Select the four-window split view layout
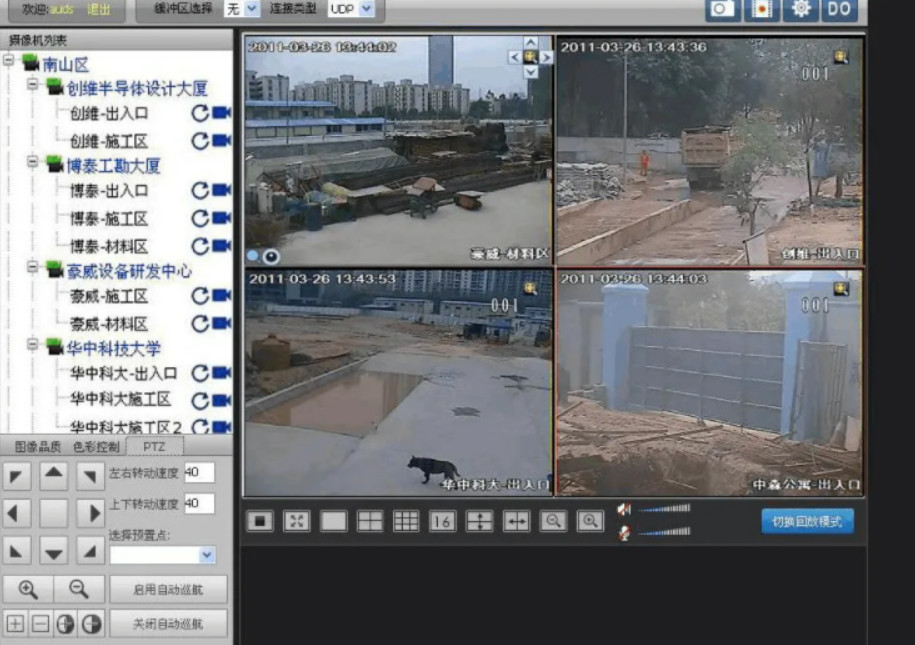915x645 pixels. tap(370, 521)
